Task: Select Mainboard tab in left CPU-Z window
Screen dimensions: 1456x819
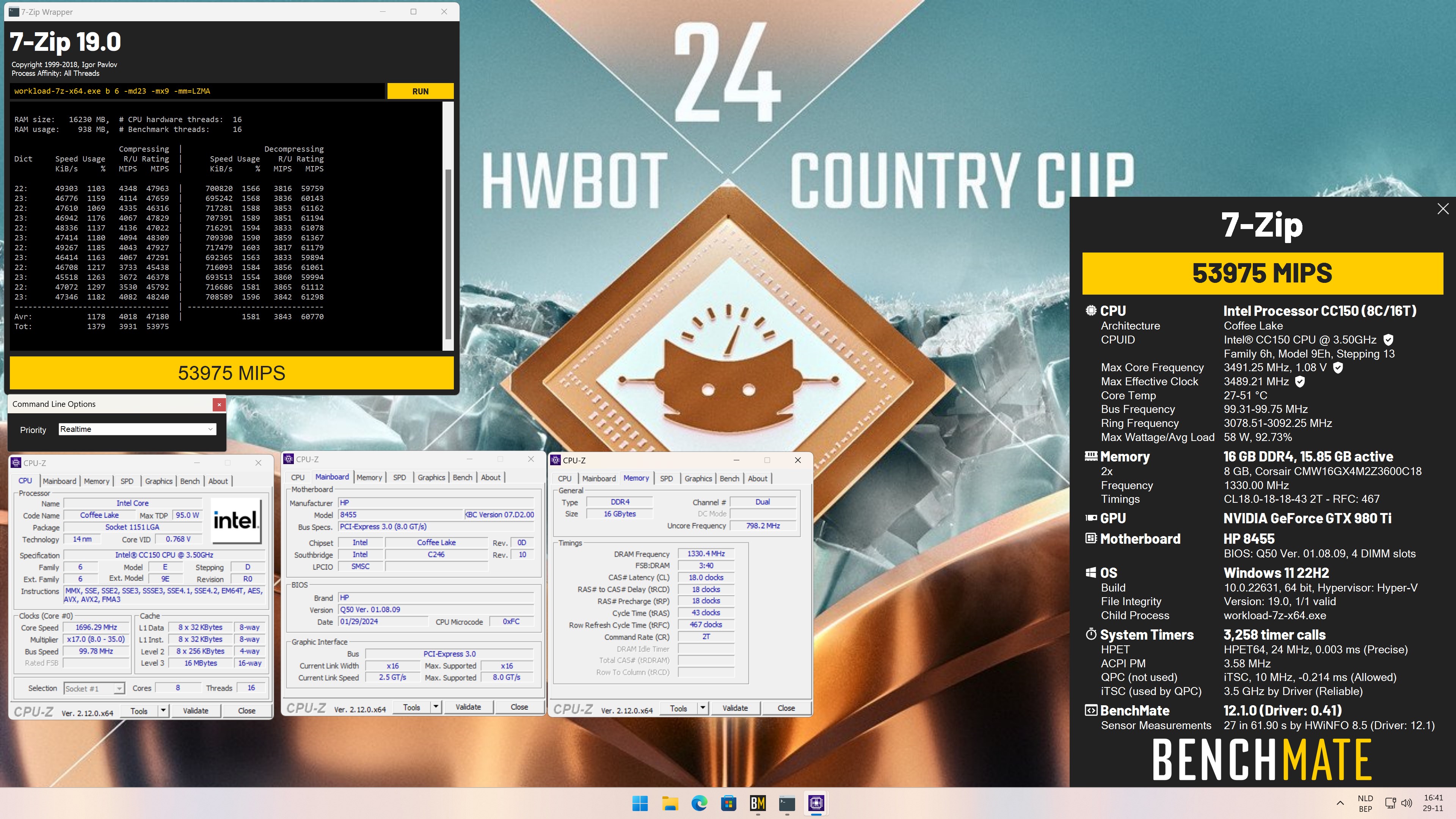Action: pos(60,481)
